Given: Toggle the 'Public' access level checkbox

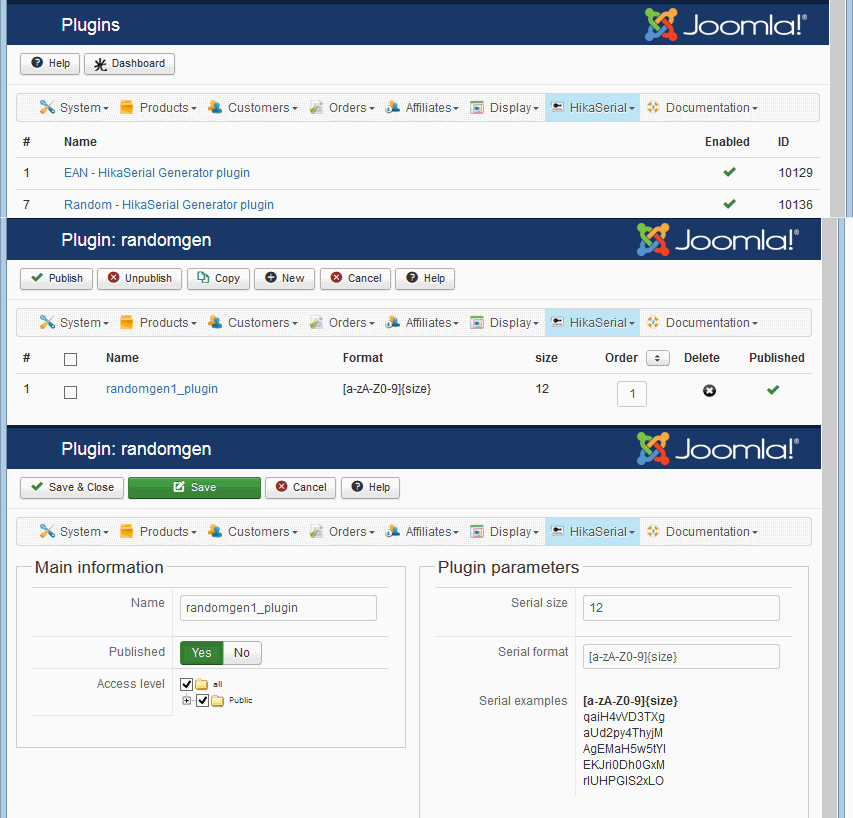Looking at the screenshot, I should (202, 701).
